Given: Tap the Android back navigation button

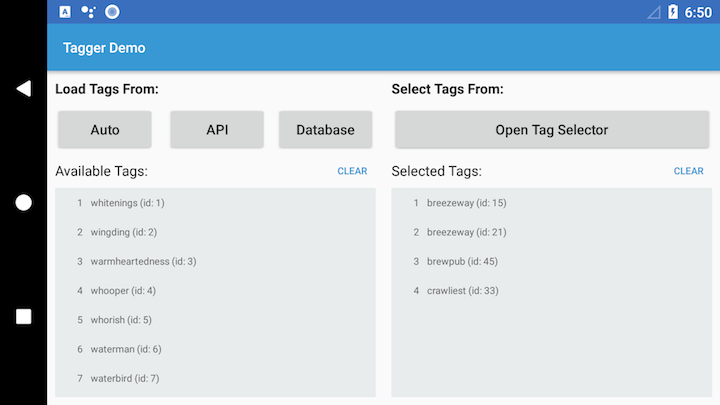Looking at the screenshot, I should coord(24,89).
